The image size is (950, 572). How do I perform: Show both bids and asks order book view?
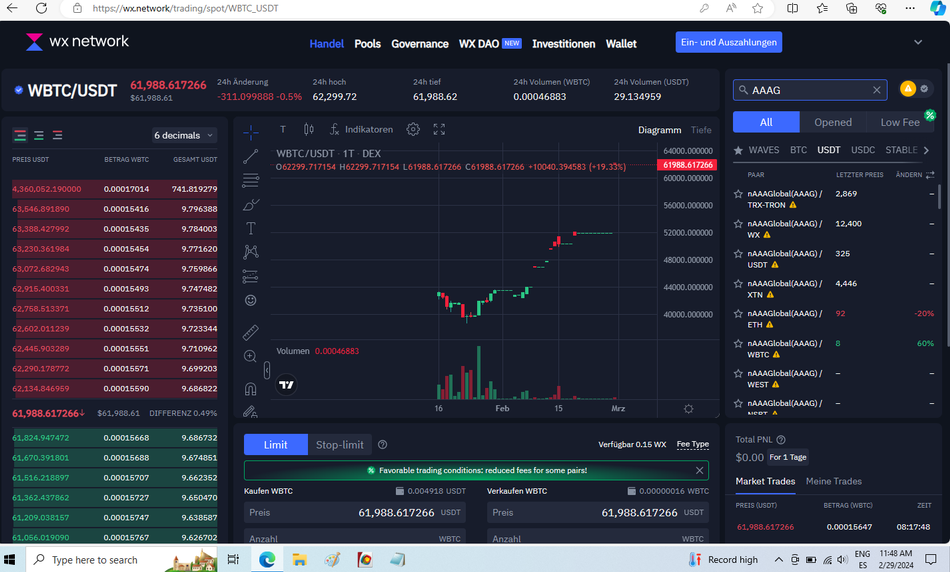click(20, 135)
